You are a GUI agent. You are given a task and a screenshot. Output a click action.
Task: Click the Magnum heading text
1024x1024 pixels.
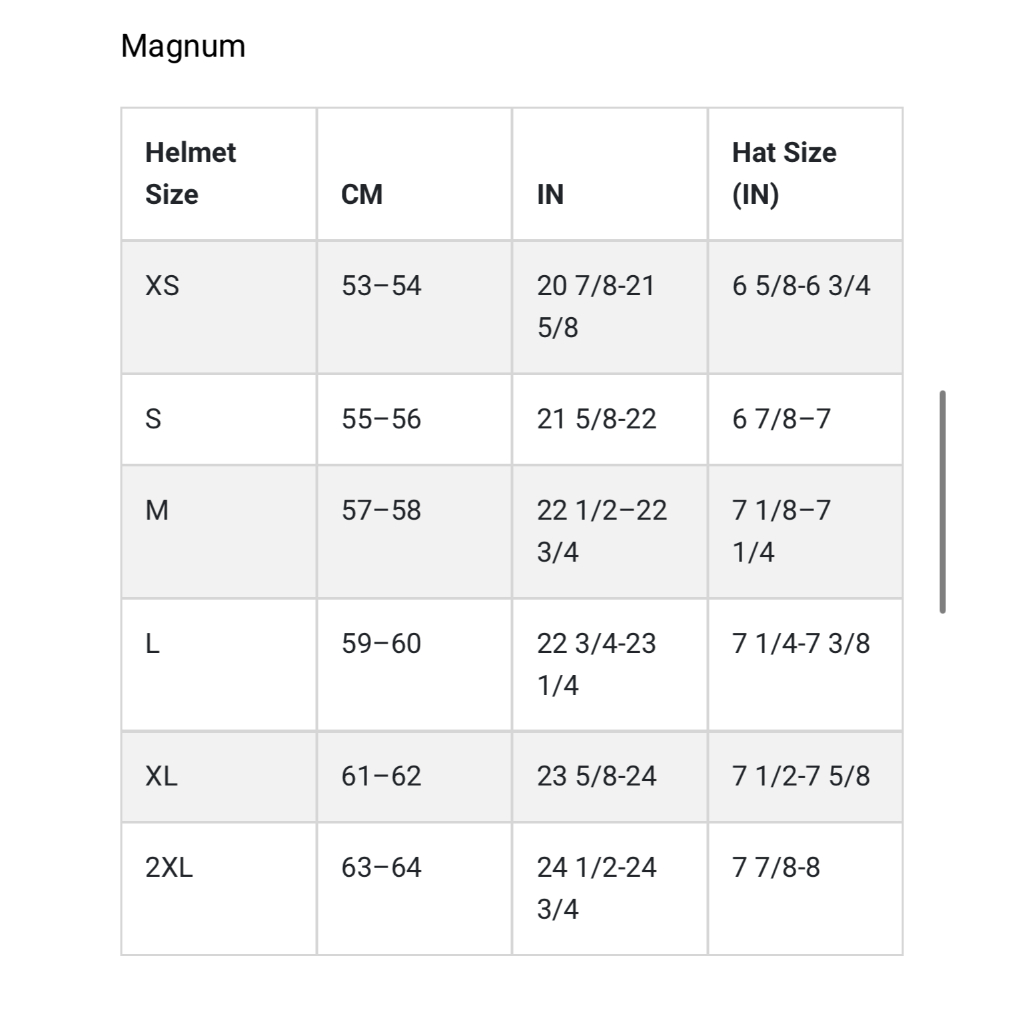(x=183, y=46)
